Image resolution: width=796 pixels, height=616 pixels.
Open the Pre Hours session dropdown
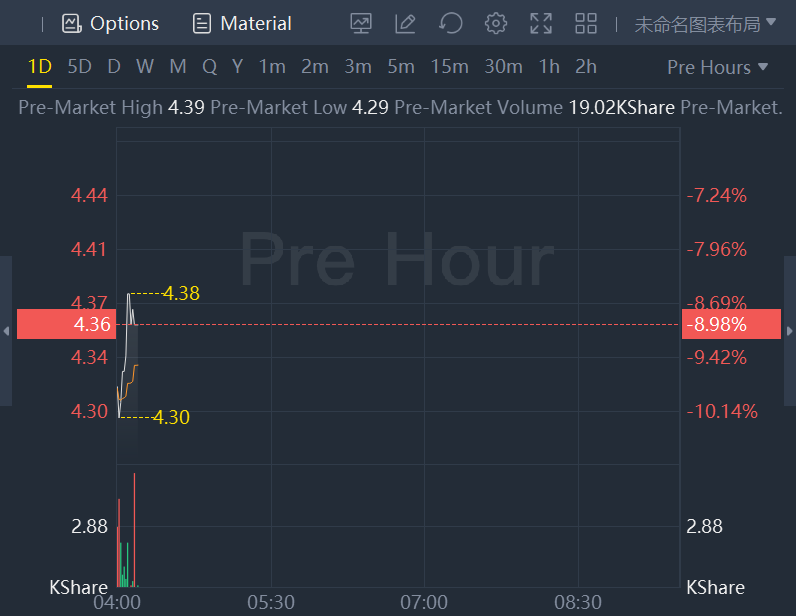(717, 67)
